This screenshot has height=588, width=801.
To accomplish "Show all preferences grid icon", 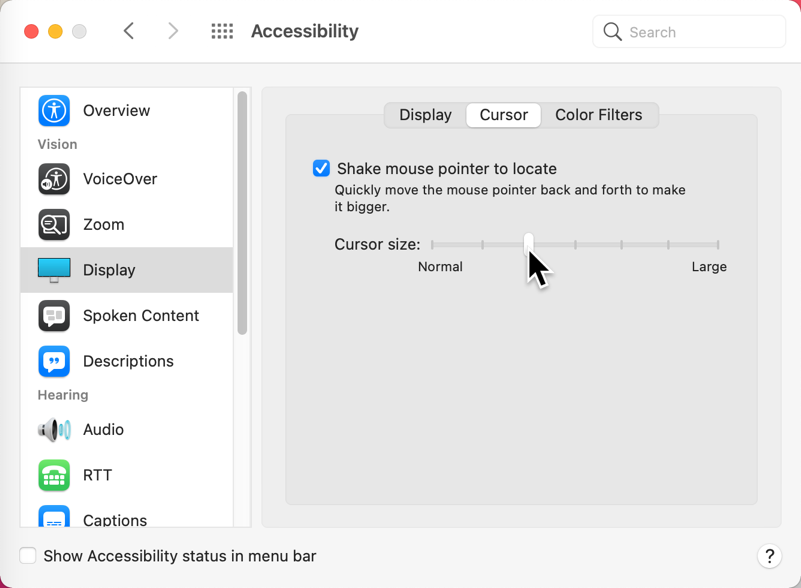I will tap(222, 32).
